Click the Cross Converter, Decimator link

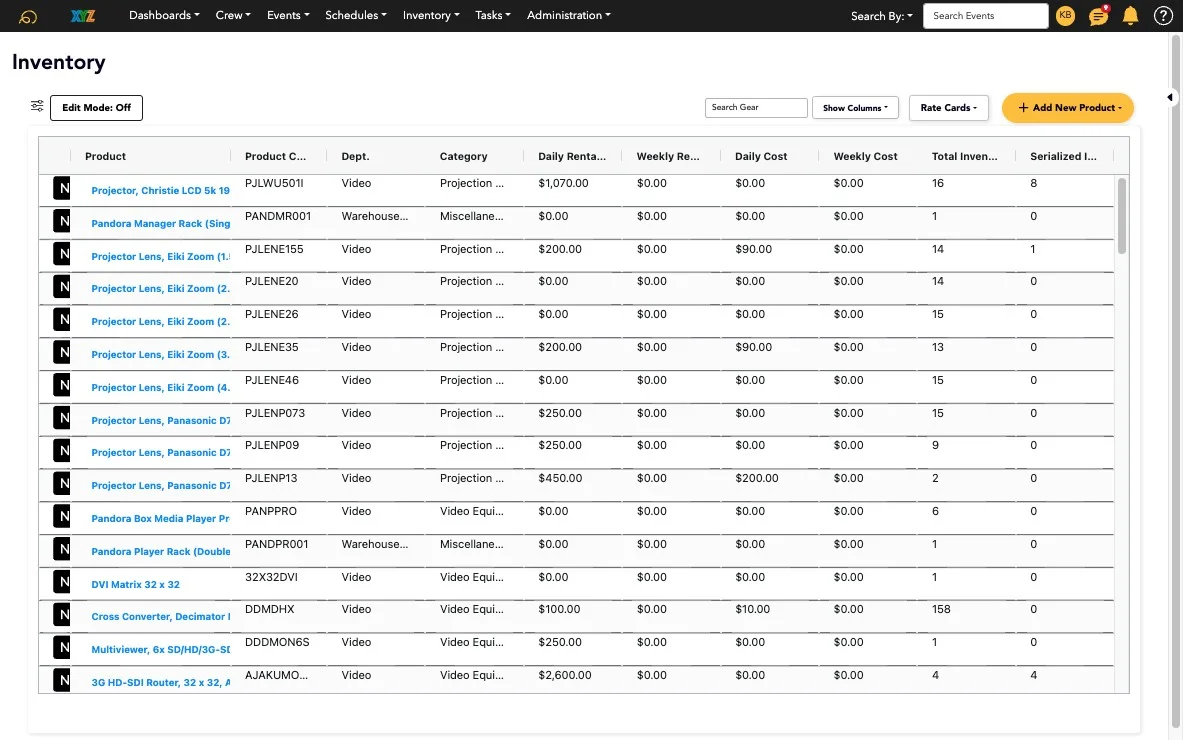[x=159, y=616]
